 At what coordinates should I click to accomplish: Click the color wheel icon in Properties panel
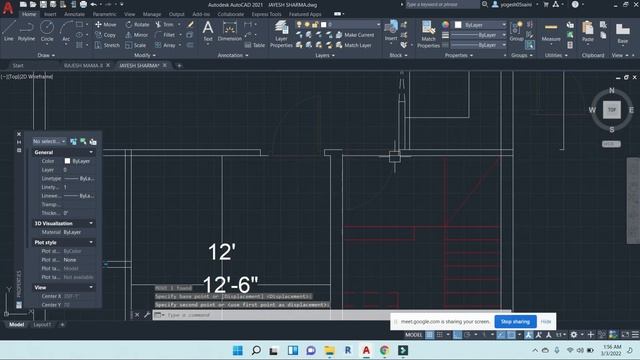tap(445, 24)
